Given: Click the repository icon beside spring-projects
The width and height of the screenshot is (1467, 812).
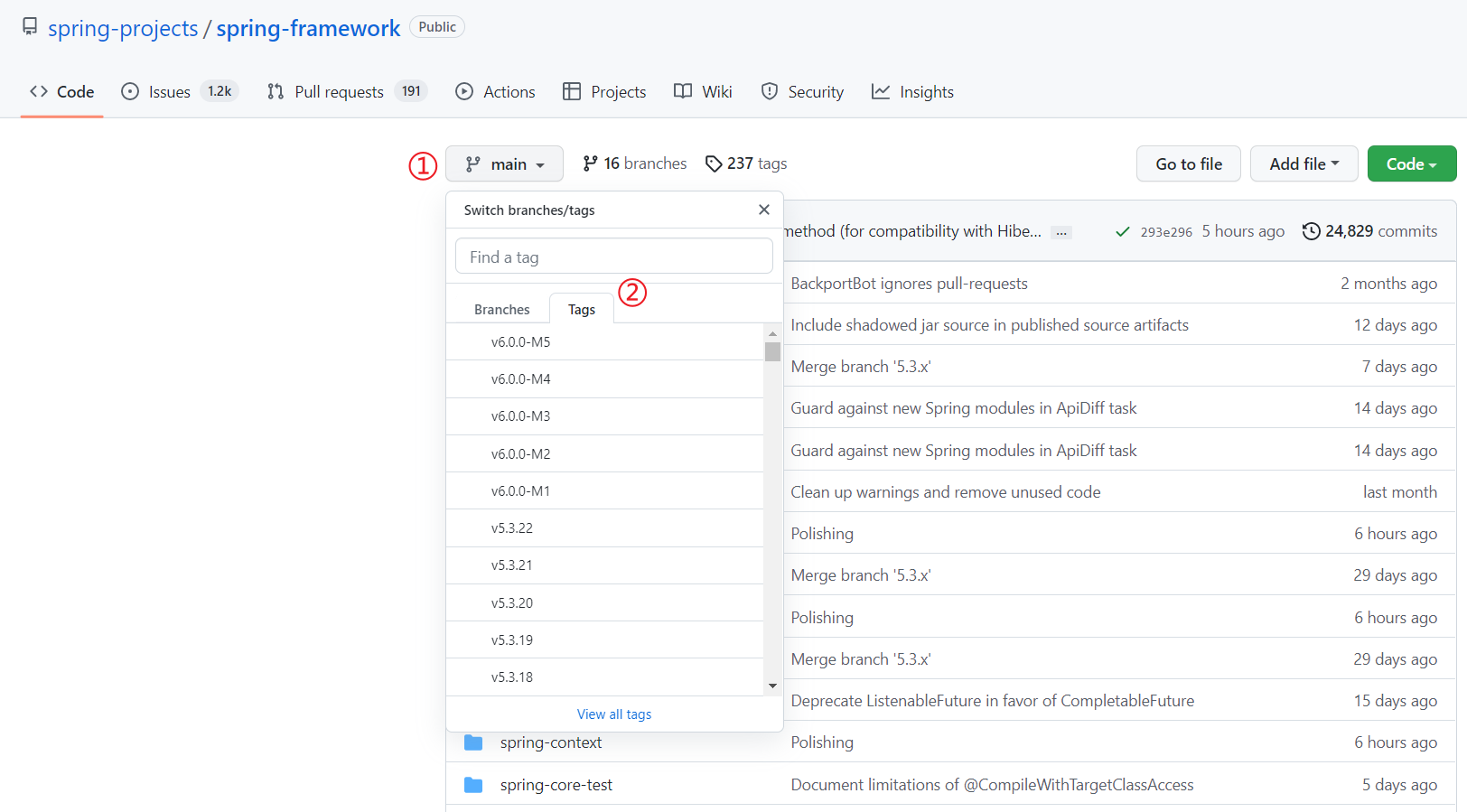Looking at the screenshot, I should pyautogui.click(x=30, y=26).
